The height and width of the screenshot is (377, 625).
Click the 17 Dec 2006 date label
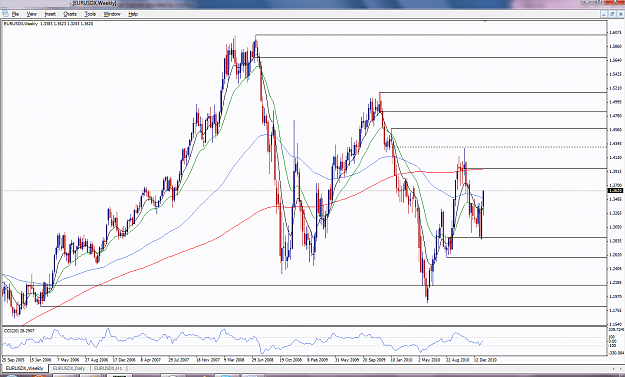[x=124, y=359]
